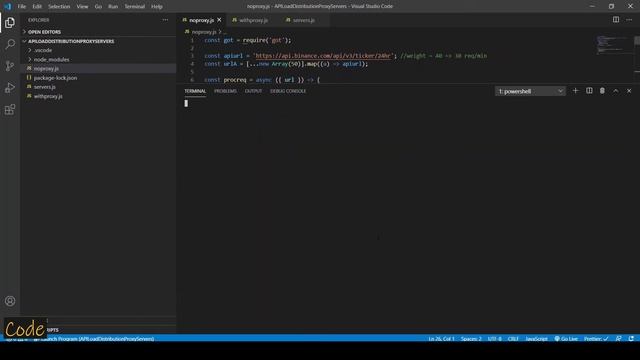Open the Run menu

pyautogui.click(x=113, y=7)
